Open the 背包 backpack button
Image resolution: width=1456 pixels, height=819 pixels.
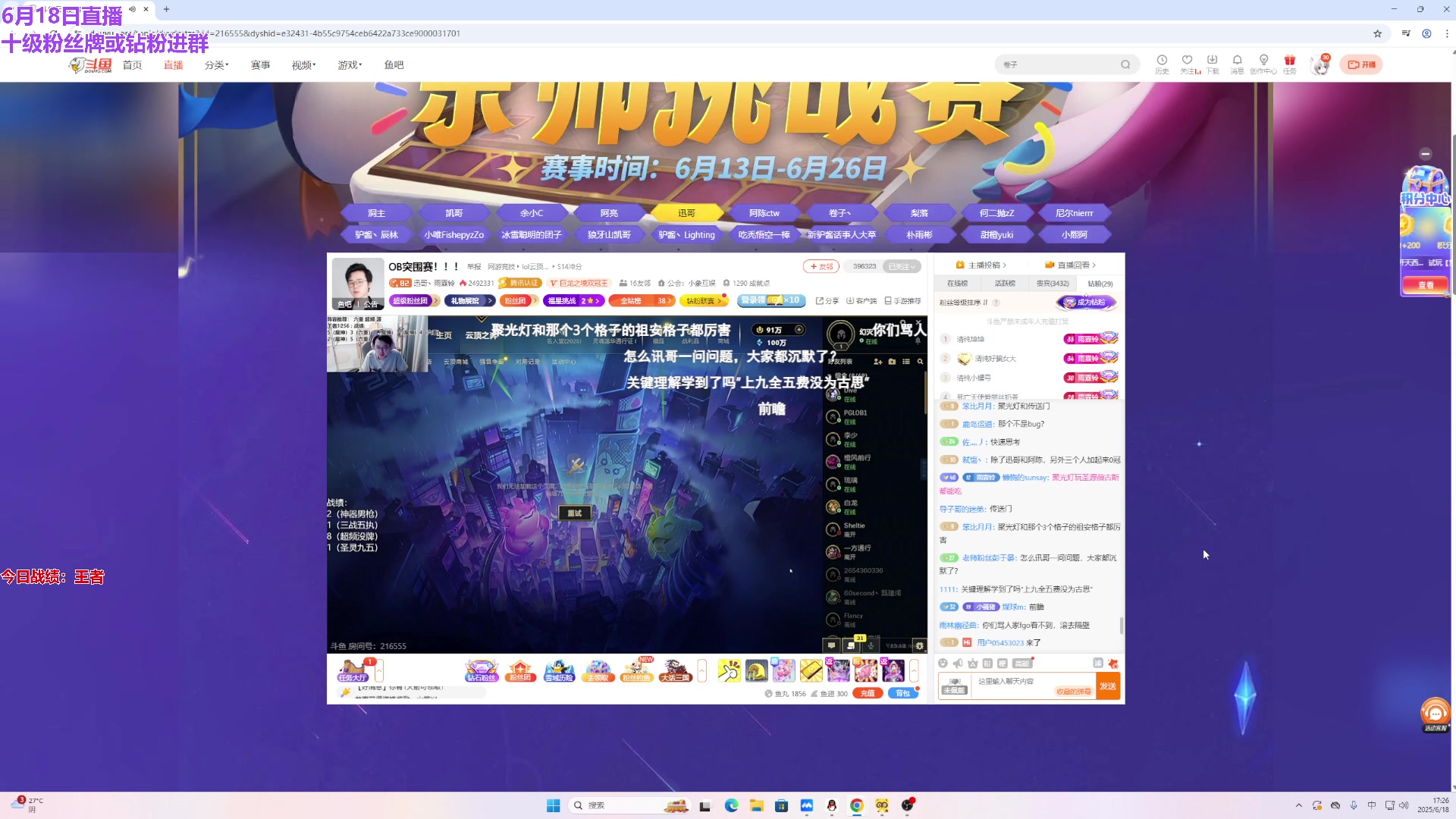902,693
